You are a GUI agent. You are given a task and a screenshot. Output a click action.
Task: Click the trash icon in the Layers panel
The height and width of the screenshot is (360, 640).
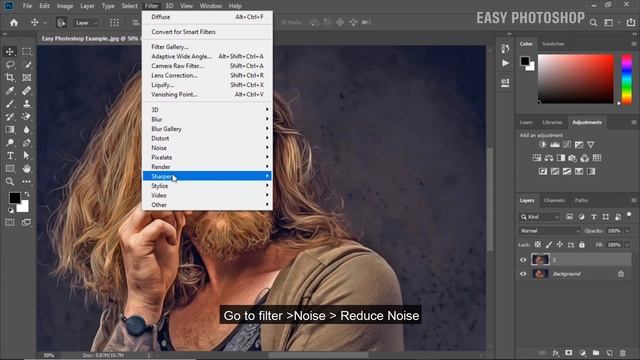(x=623, y=353)
